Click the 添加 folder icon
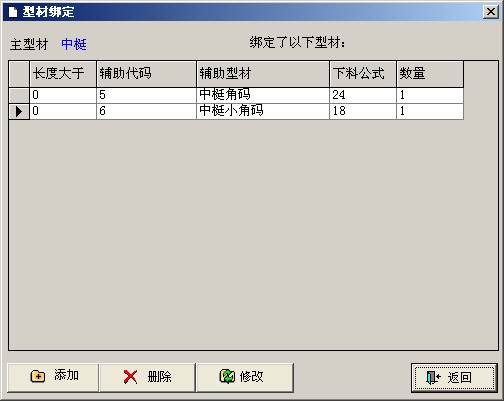 tap(38, 377)
